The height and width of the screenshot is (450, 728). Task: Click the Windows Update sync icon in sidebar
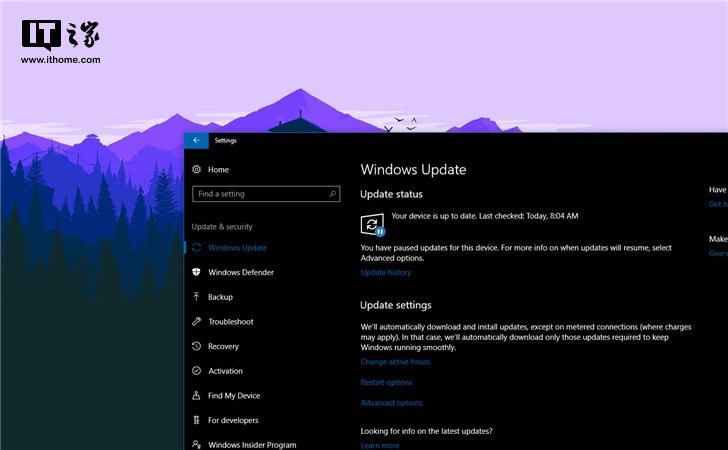click(196, 248)
